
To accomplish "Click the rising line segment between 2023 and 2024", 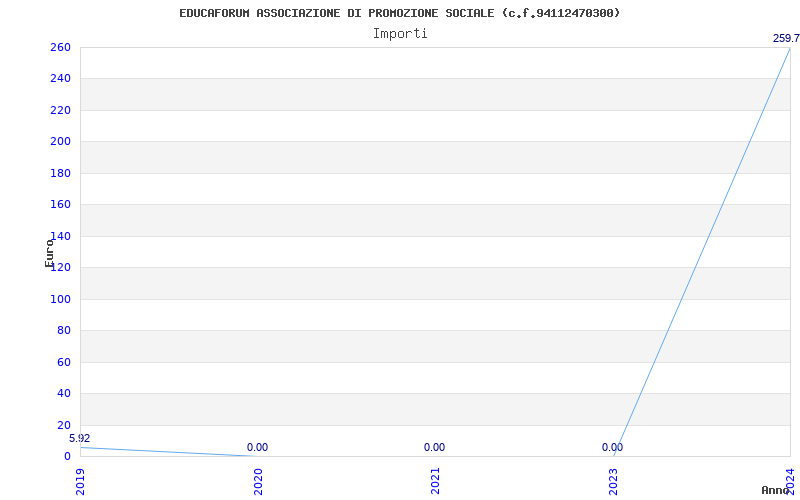I will (x=702, y=252).
